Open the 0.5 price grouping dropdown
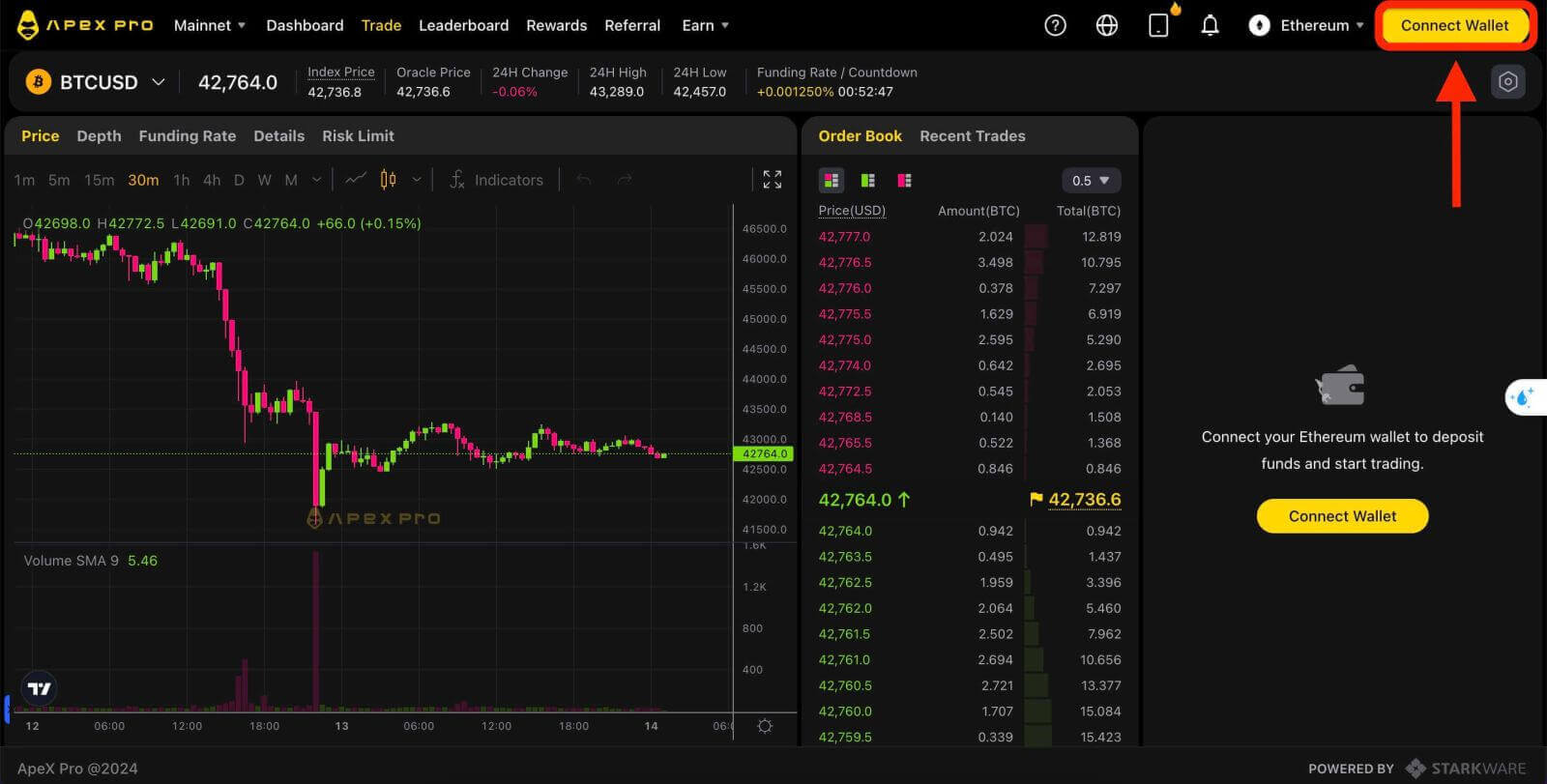 click(x=1091, y=181)
